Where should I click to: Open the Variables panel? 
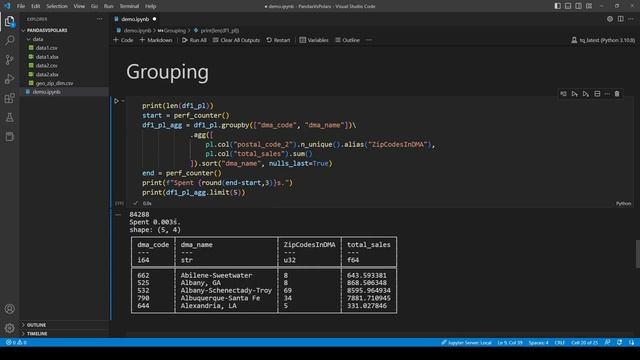pyautogui.click(x=314, y=40)
